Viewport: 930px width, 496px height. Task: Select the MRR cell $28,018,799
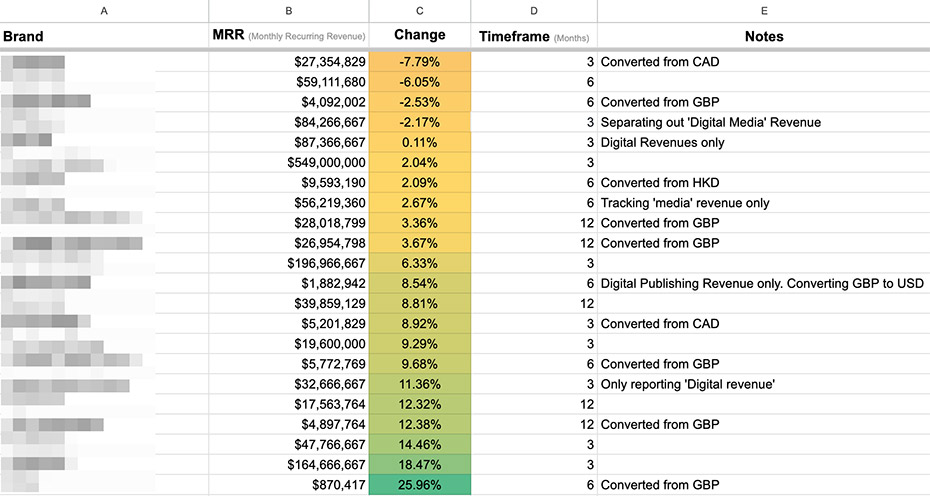289,223
